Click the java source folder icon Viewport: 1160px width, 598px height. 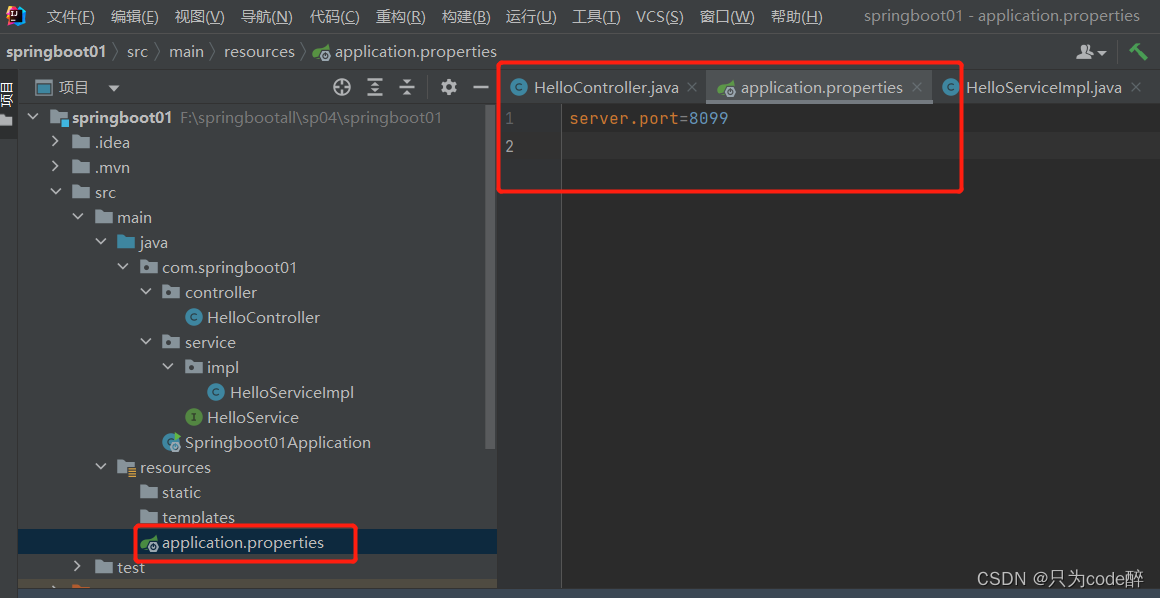126,243
